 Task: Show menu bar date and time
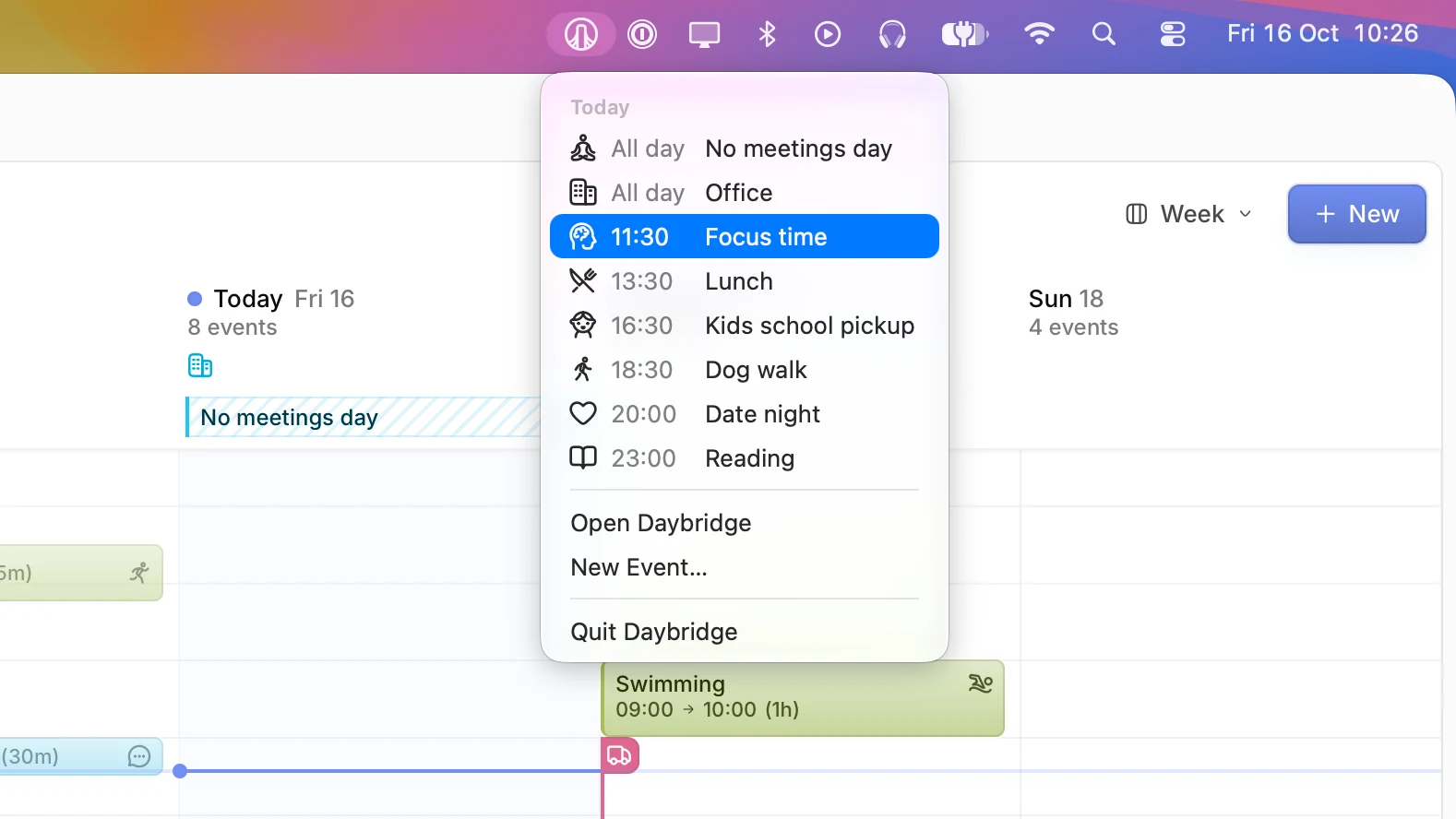point(1322,34)
